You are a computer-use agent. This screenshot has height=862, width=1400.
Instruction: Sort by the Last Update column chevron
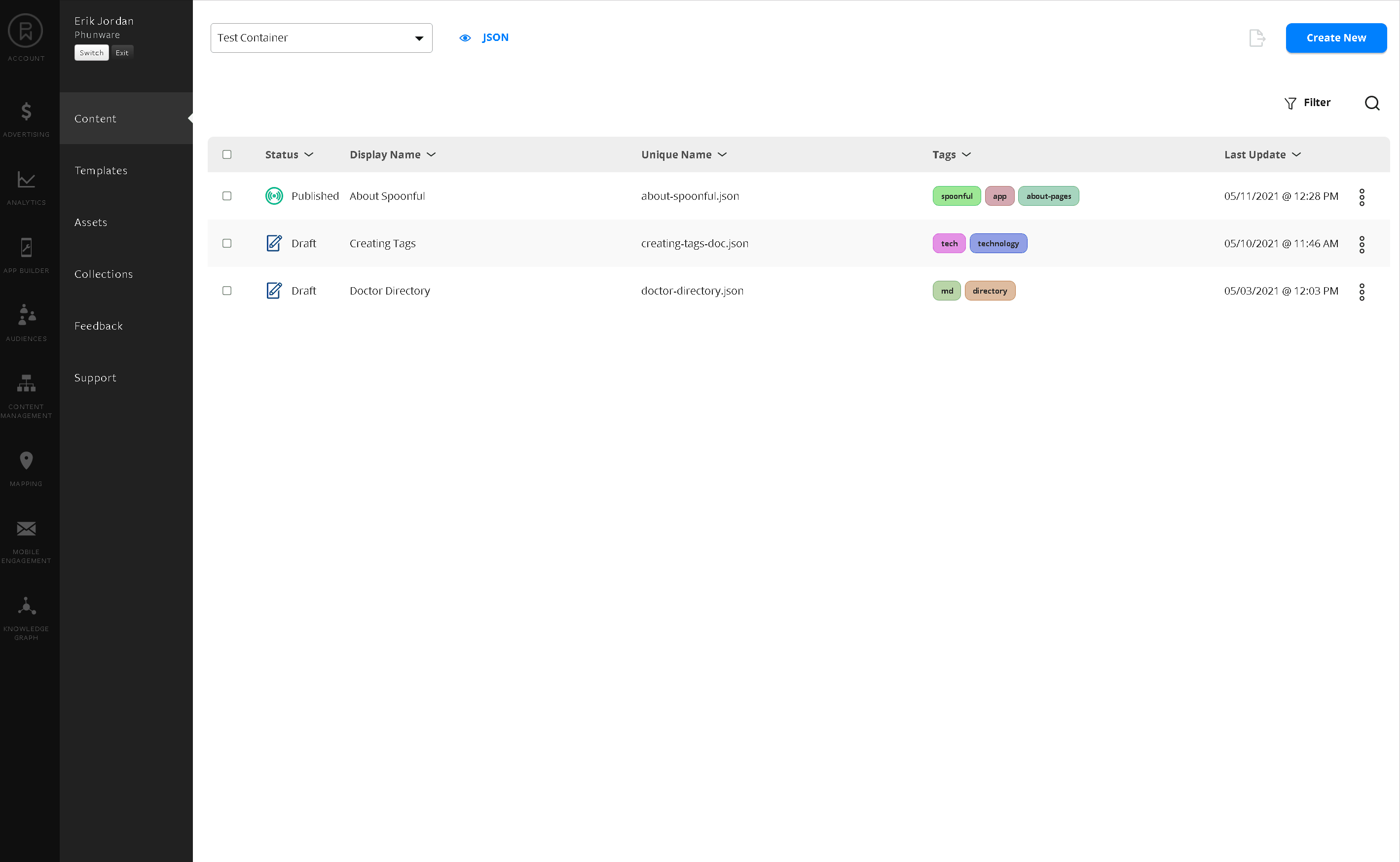pos(1296,154)
